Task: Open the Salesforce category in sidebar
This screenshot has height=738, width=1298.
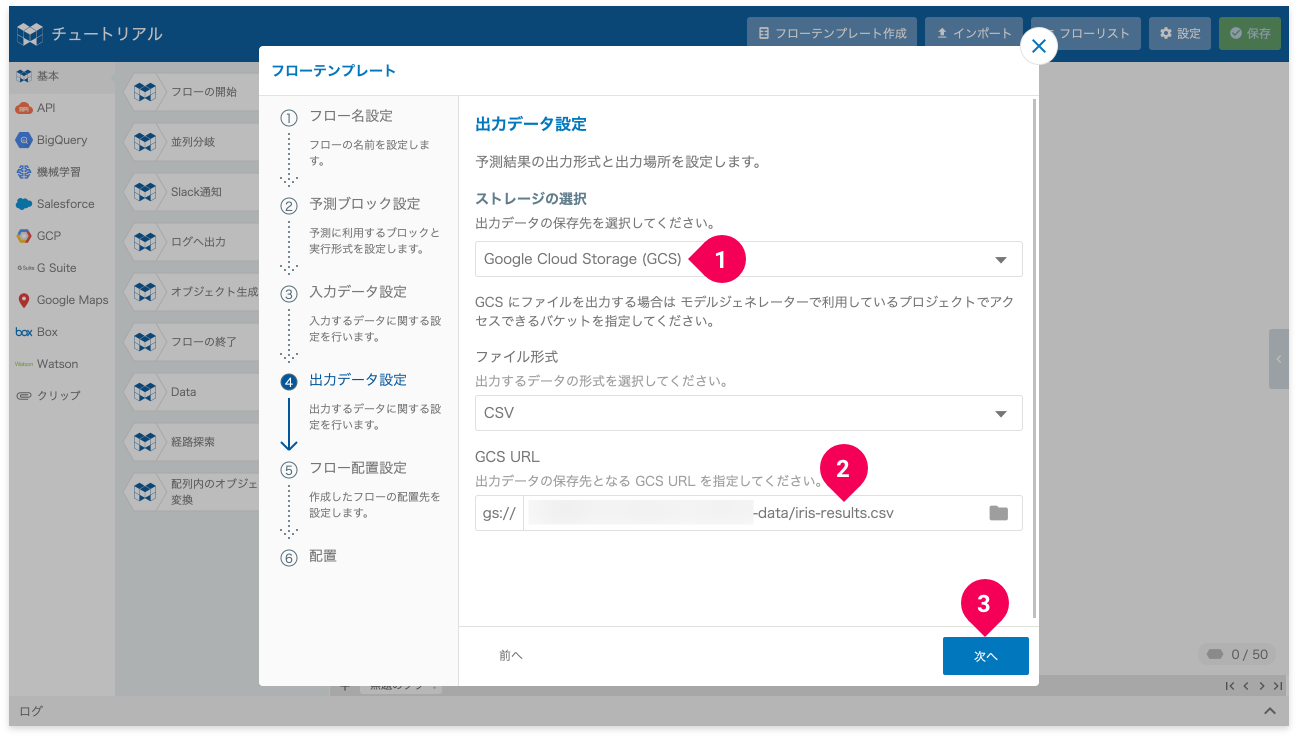Action: 61,204
